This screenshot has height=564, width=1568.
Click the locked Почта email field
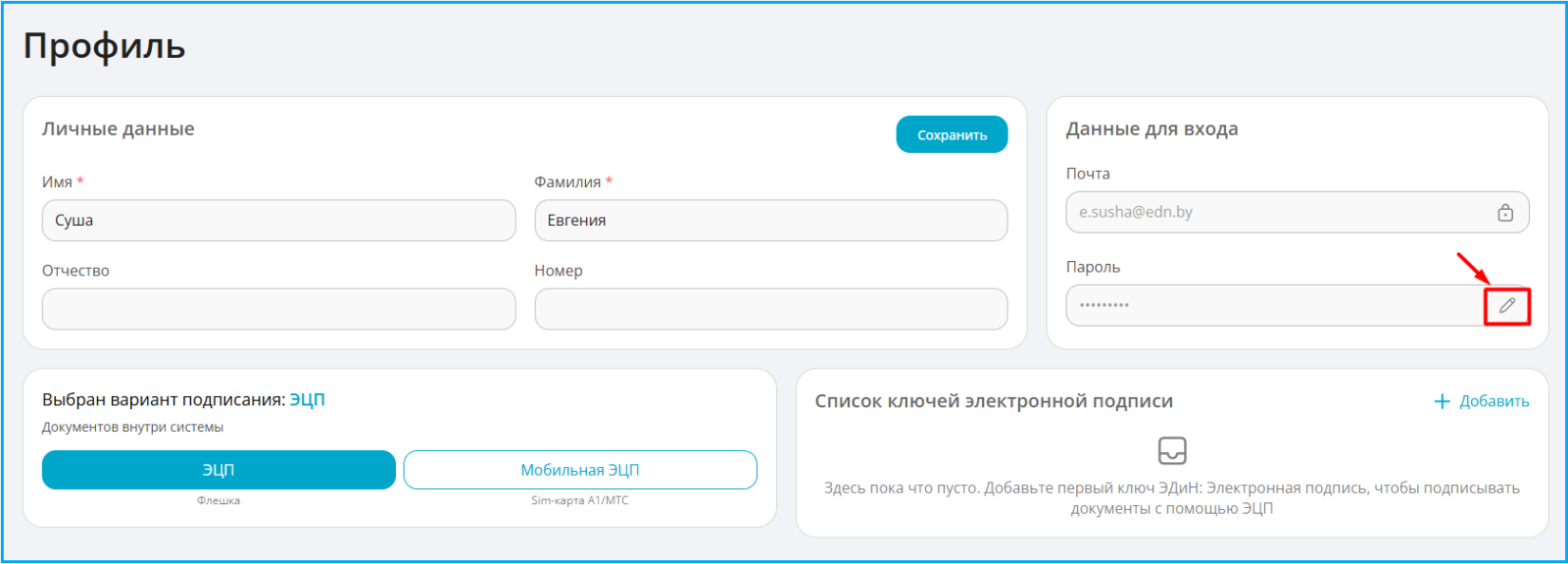tap(1298, 212)
